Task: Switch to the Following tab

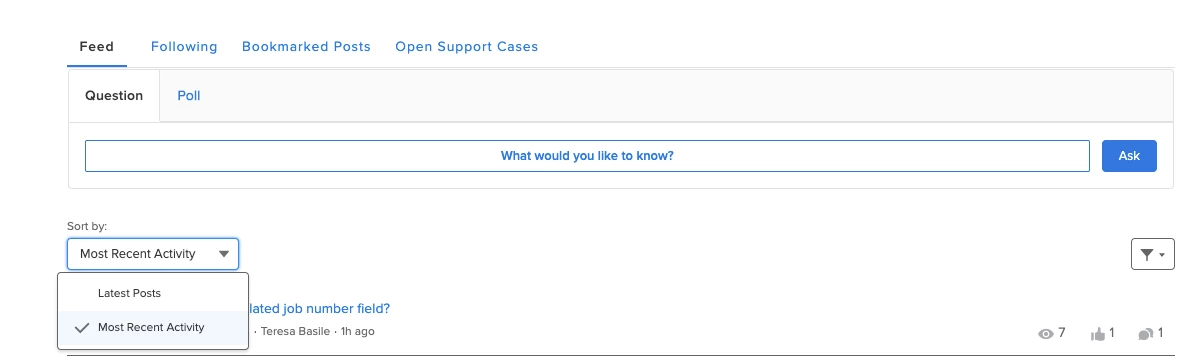Action: pos(184,46)
